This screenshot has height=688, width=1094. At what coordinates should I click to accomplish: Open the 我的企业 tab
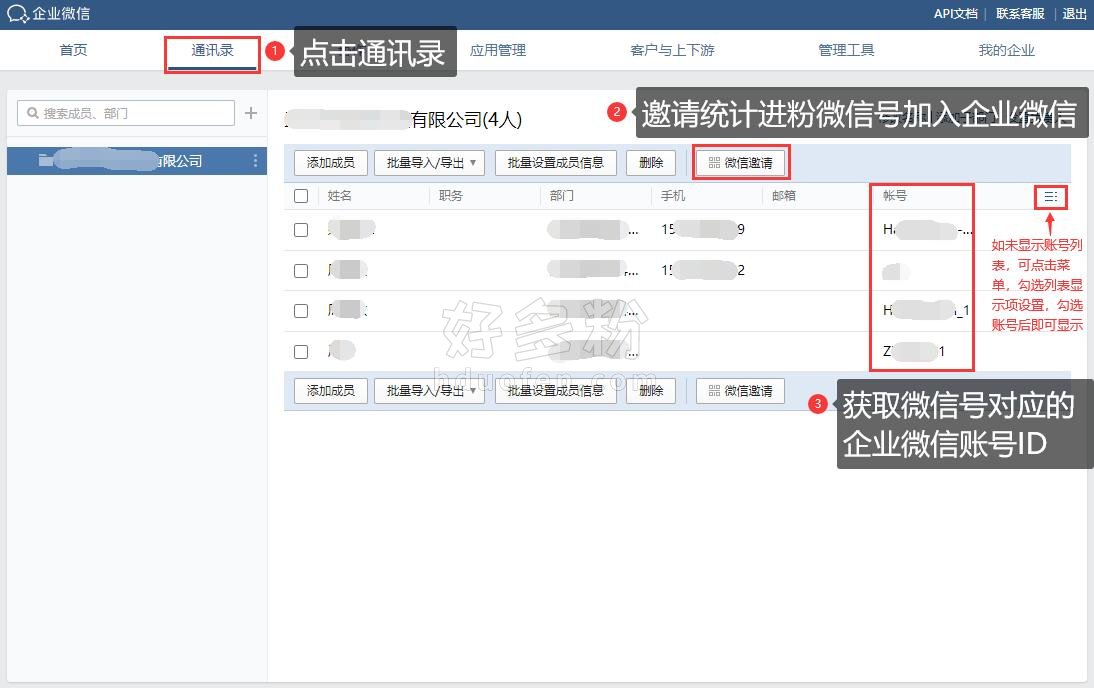[1006, 50]
